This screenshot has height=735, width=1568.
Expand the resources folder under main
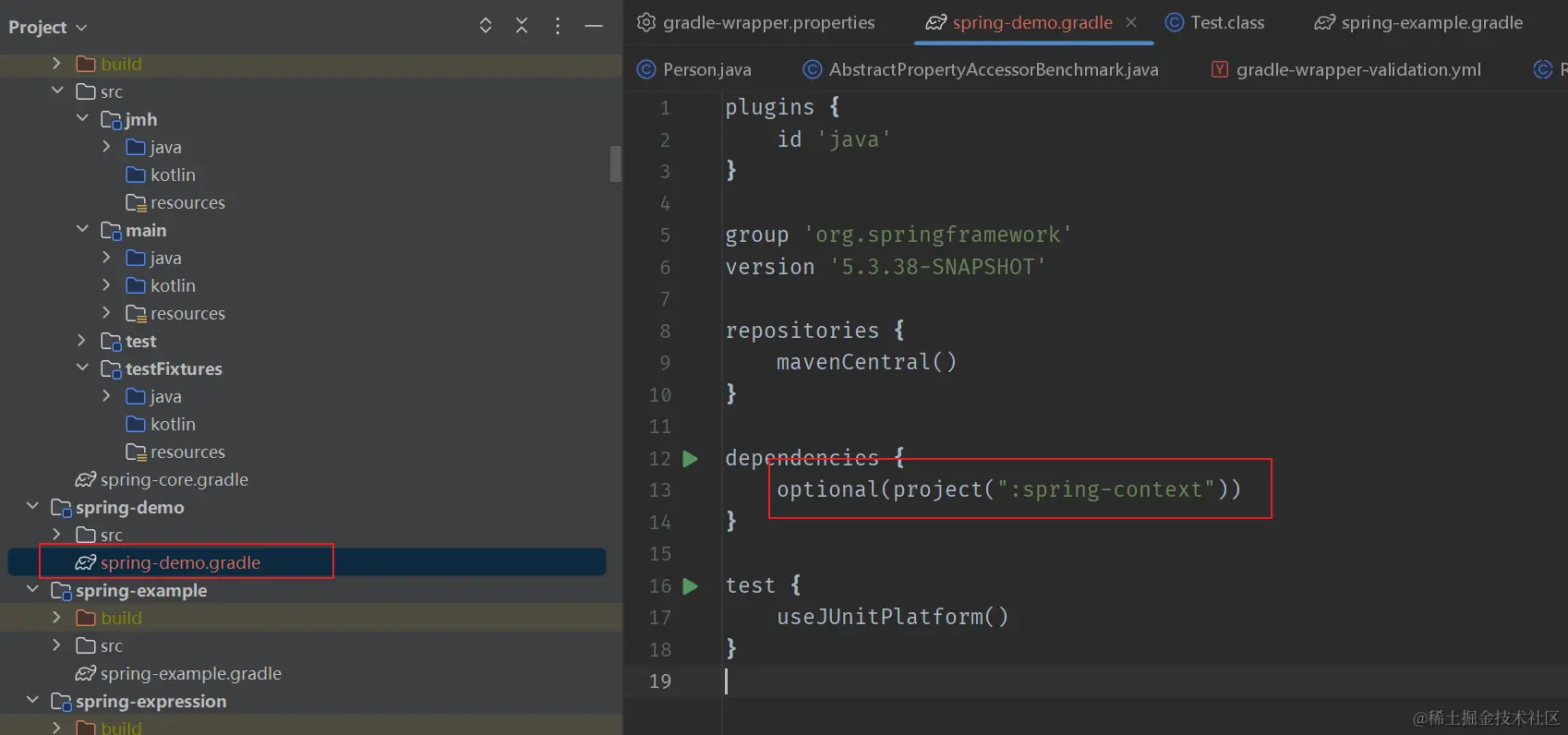[106, 312]
